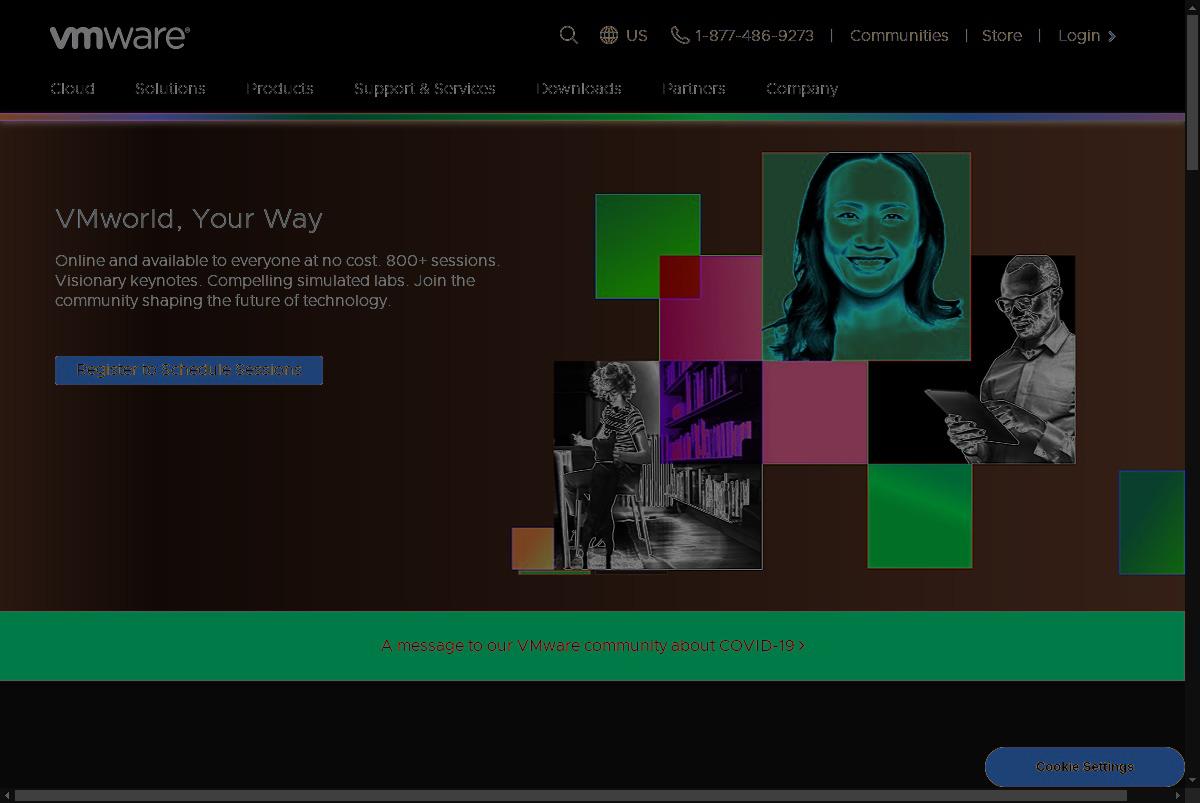Click the scroll down arrow
The image size is (1200, 803).
(1192, 780)
